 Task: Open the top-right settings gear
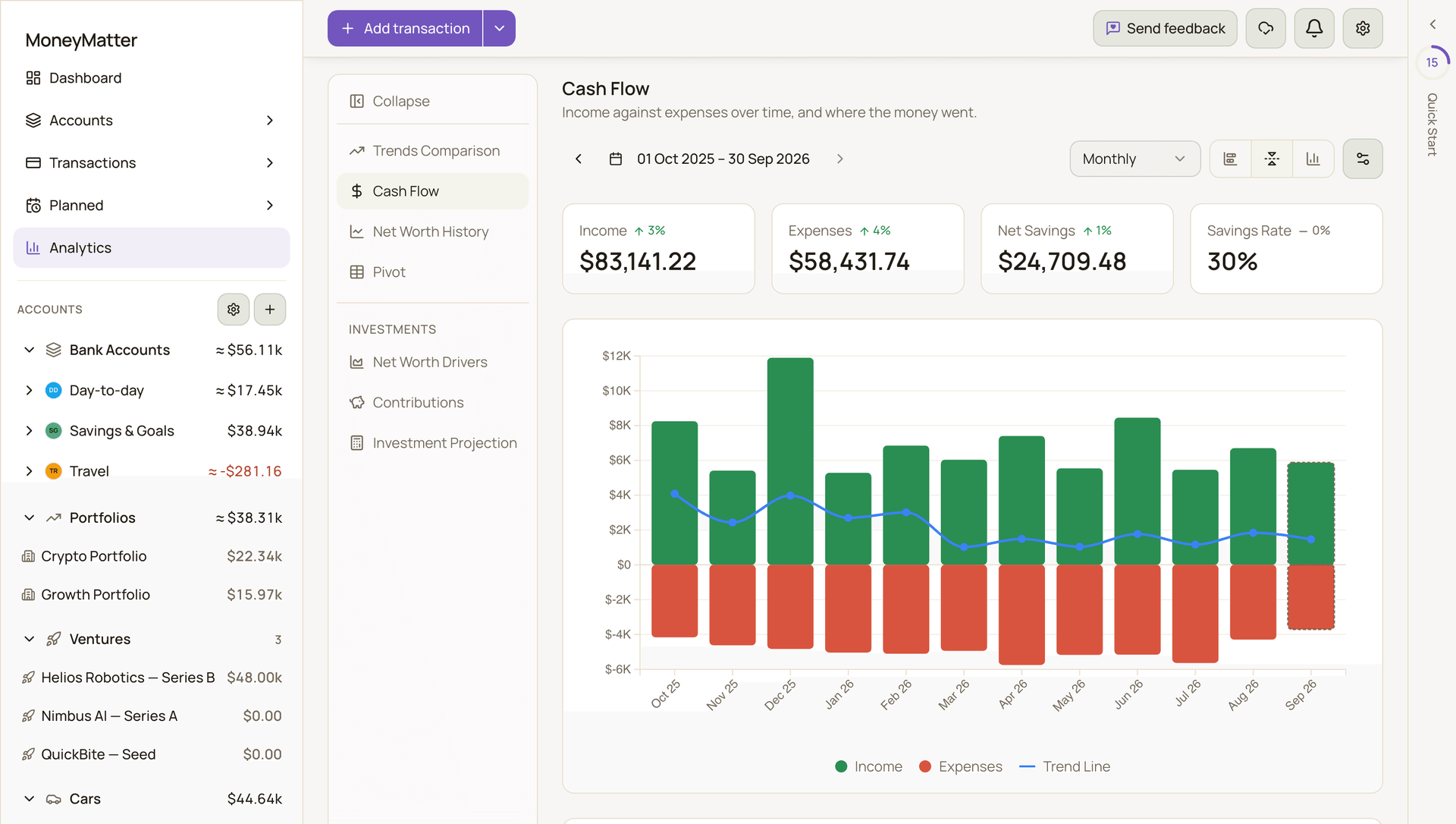1363,28
